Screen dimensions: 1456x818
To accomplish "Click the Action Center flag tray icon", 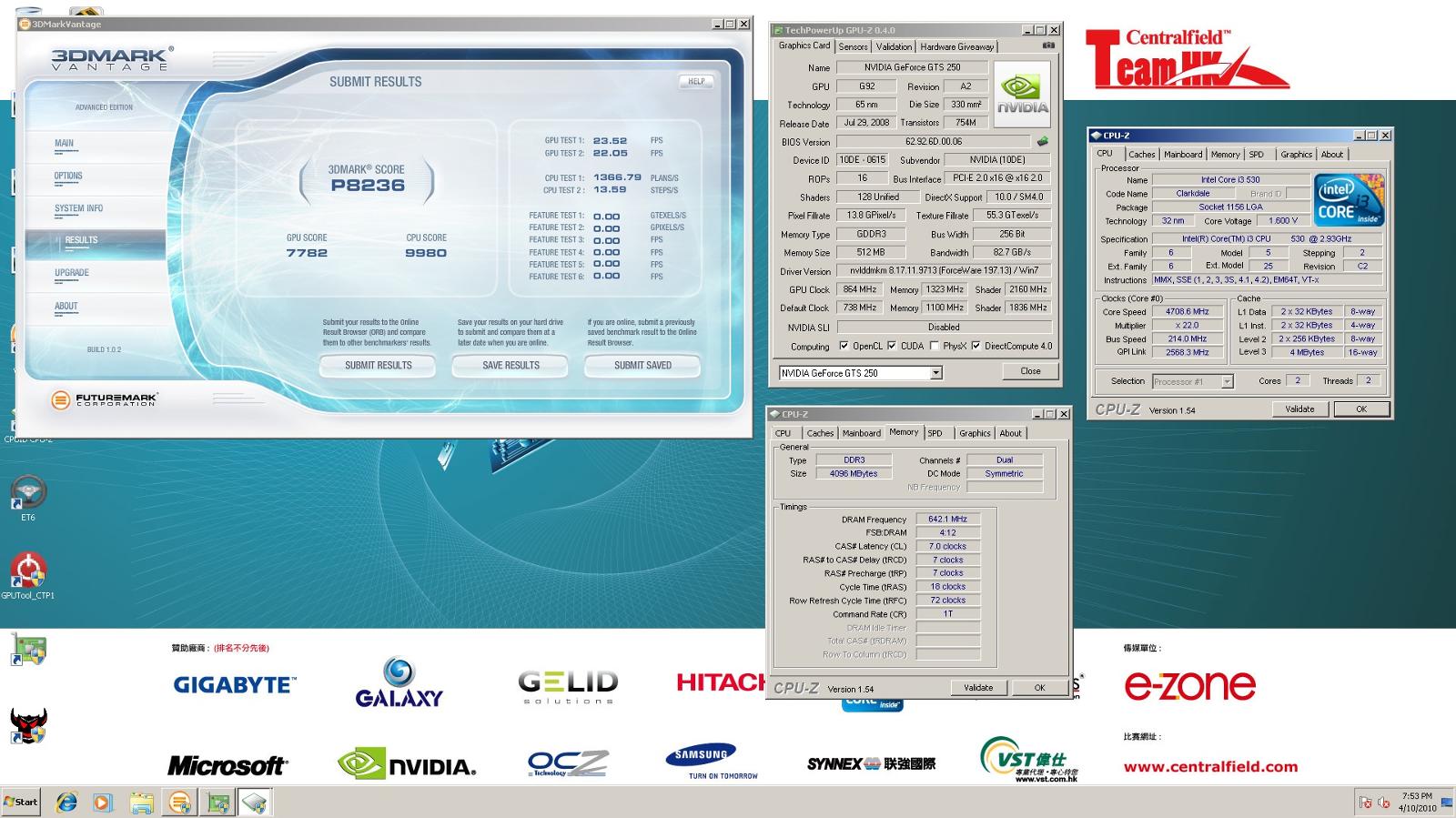I will [x=1365, y=803].
